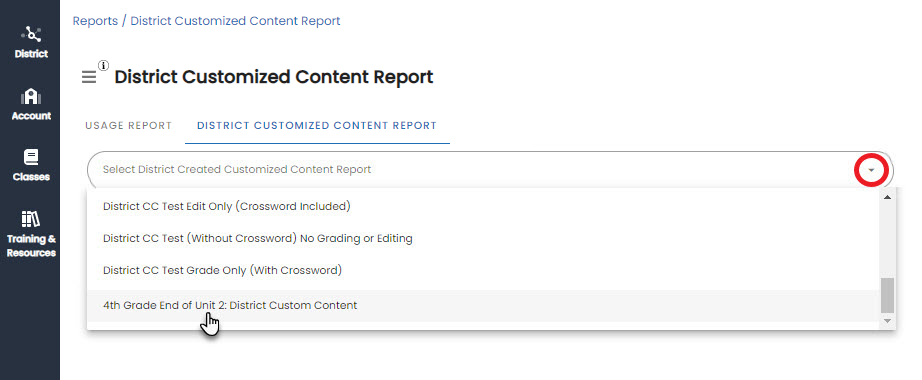Open the Classes book icon

(x=31, y=158)
